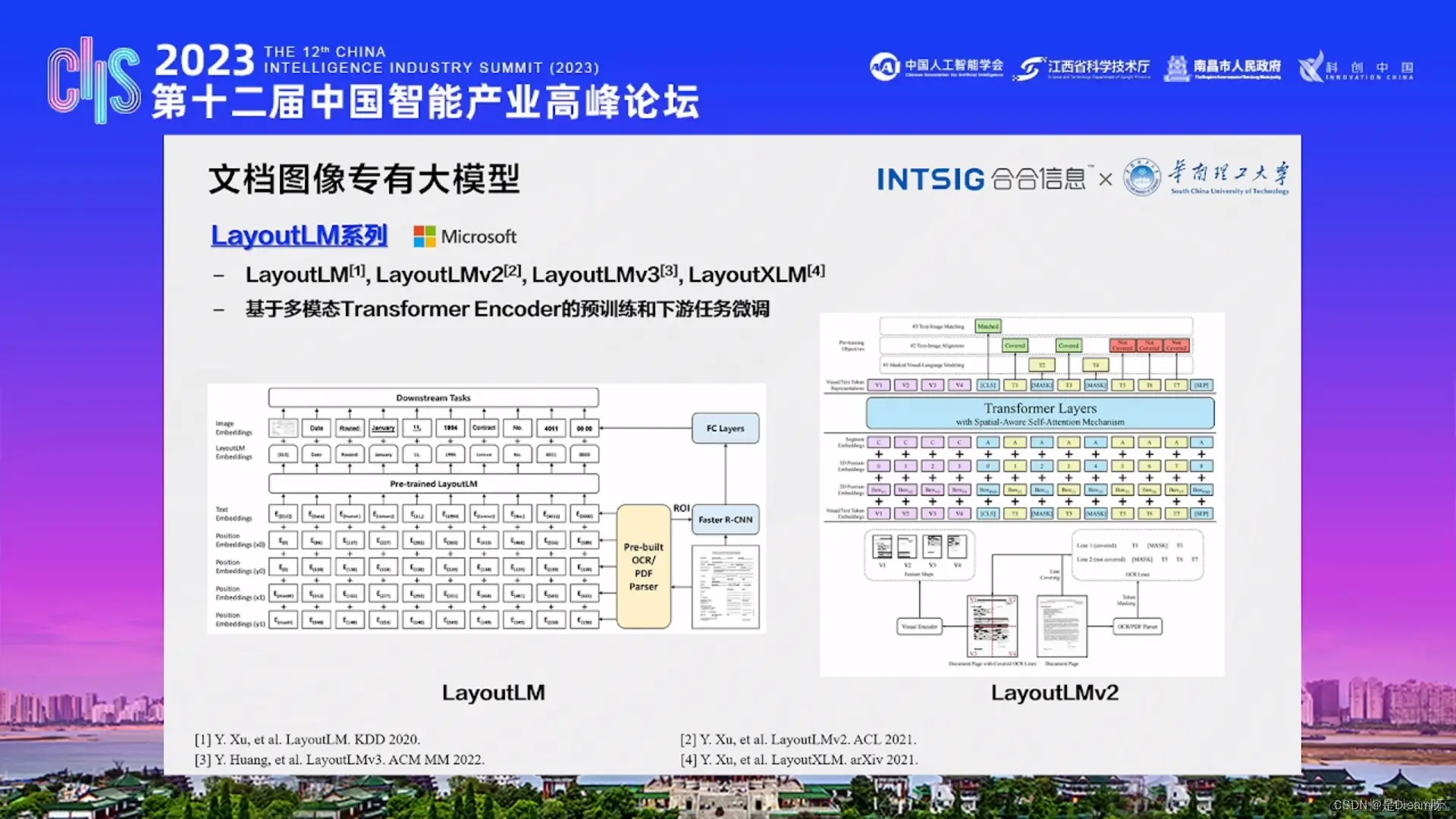The image size is (1456, 819).
Task: Click the CAAI association logo
Action: (x=884, y=67)
